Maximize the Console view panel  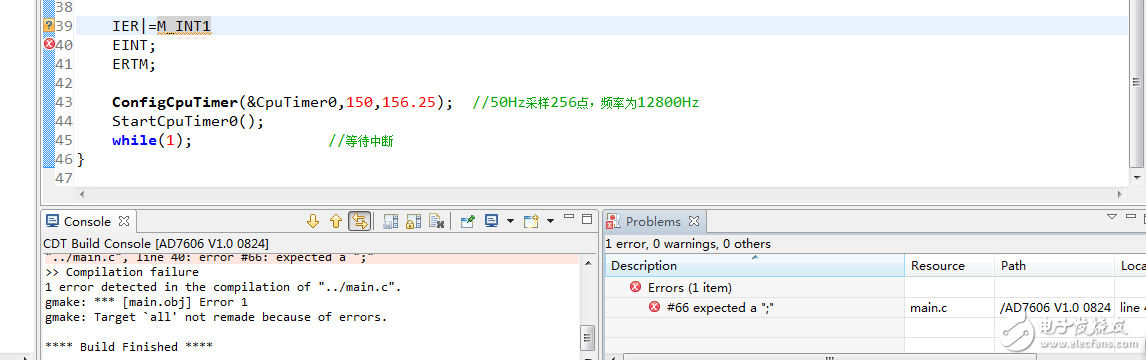(586, 219)
